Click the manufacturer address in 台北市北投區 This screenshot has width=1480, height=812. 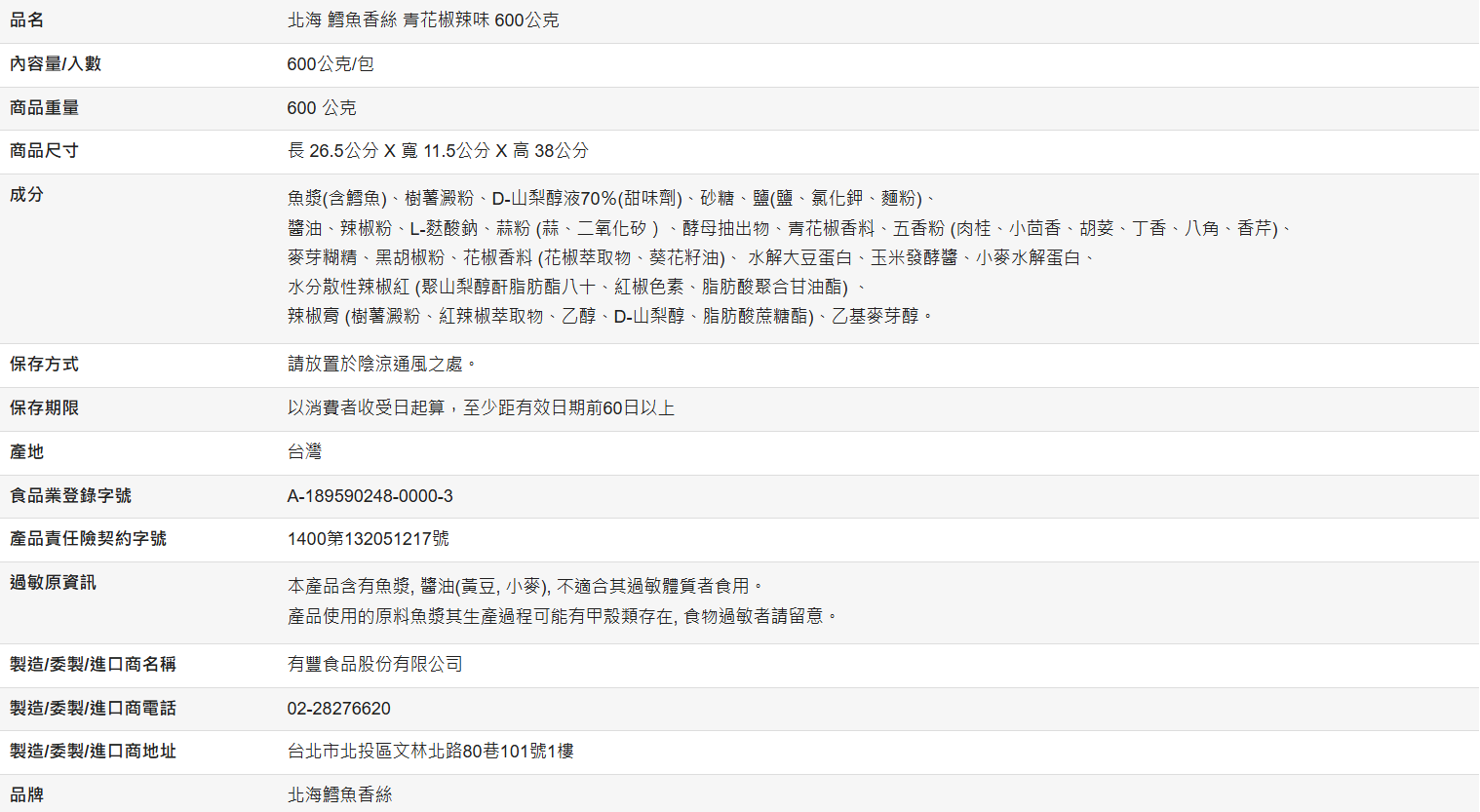coord(430,752)
